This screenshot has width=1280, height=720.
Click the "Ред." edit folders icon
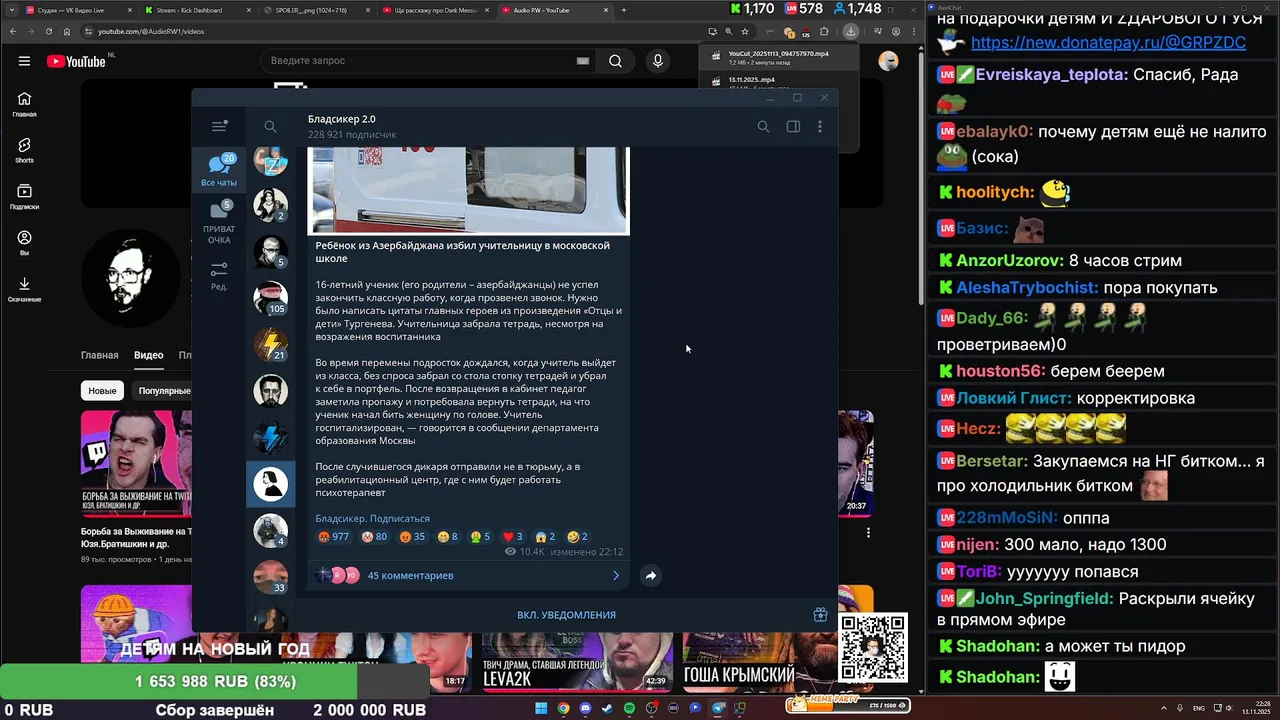pos(219,276)
